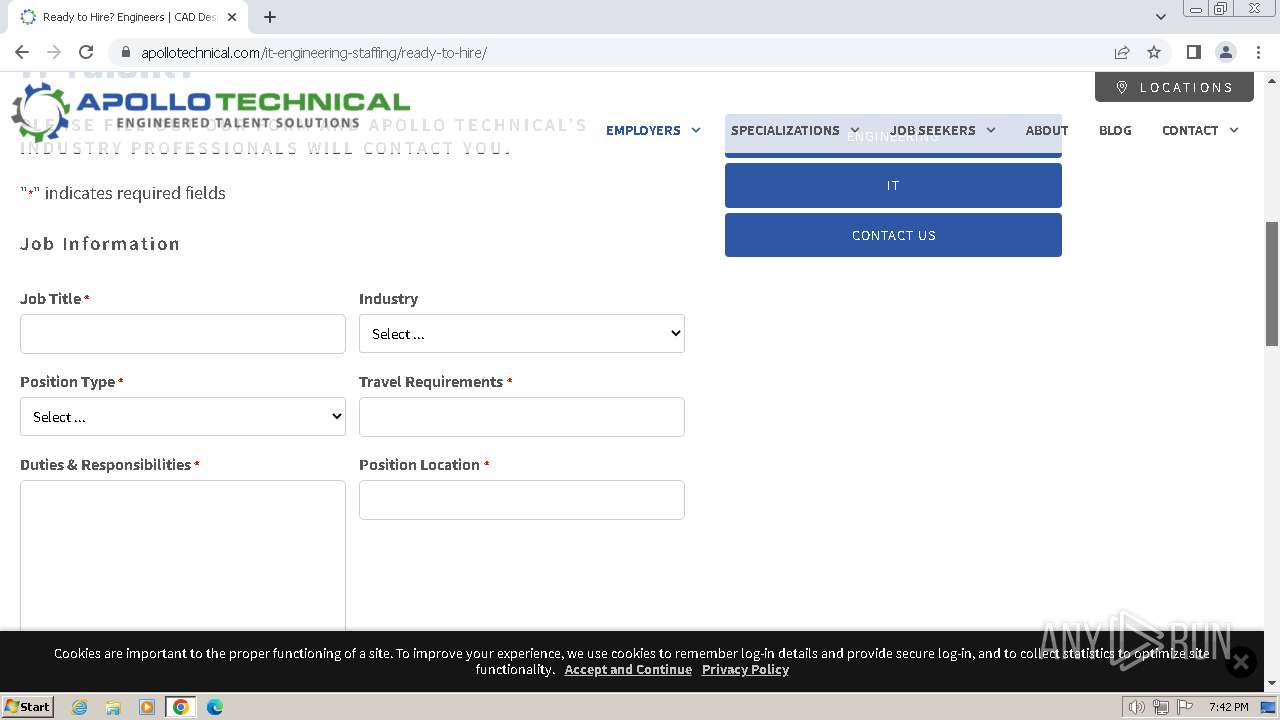Image resolution: width=1280 pixels, height=720 pixels.
Task: Share this page icon
Action: 1122,52
